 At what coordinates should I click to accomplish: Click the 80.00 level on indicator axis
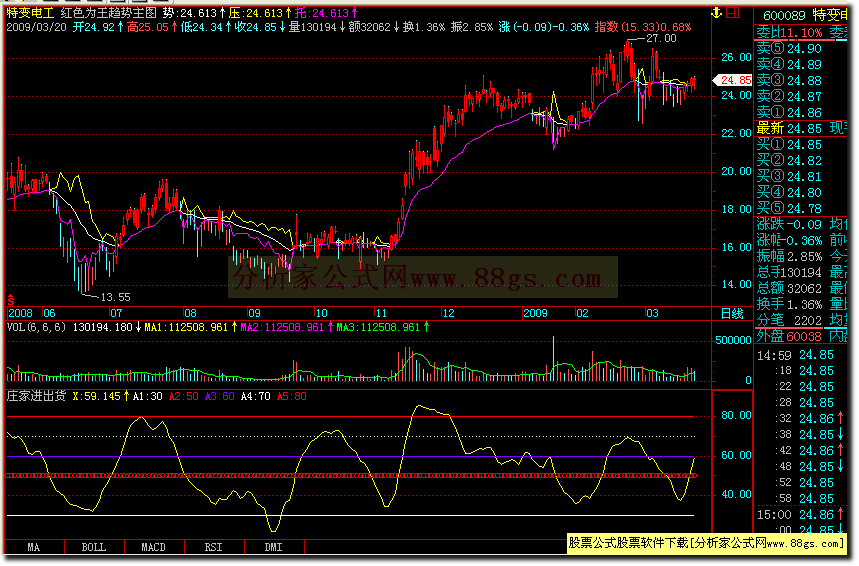tap(736, 415)
